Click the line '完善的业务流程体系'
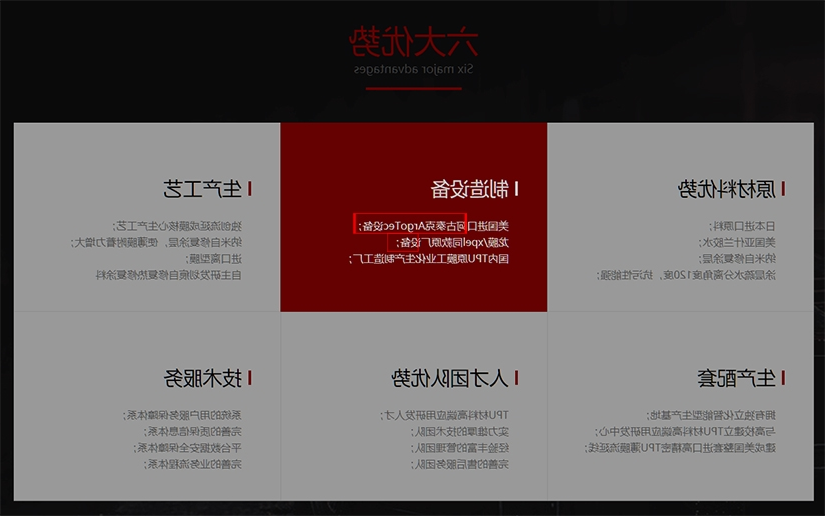 coord(193,464)
